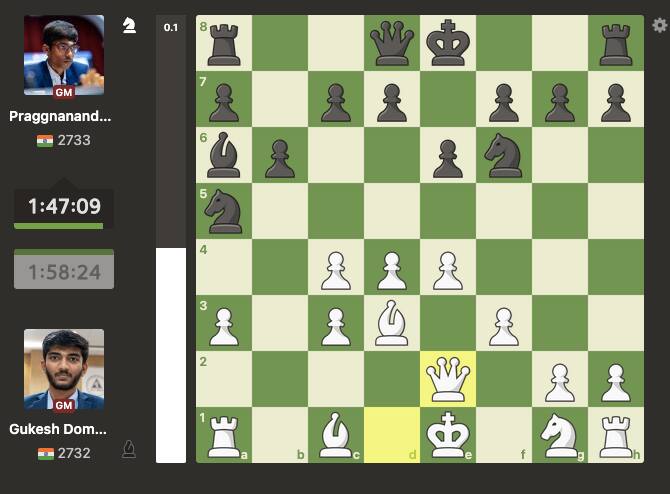Select the black pawn on f7
This screenshot has width=670, height=494.
coord(504,103)
